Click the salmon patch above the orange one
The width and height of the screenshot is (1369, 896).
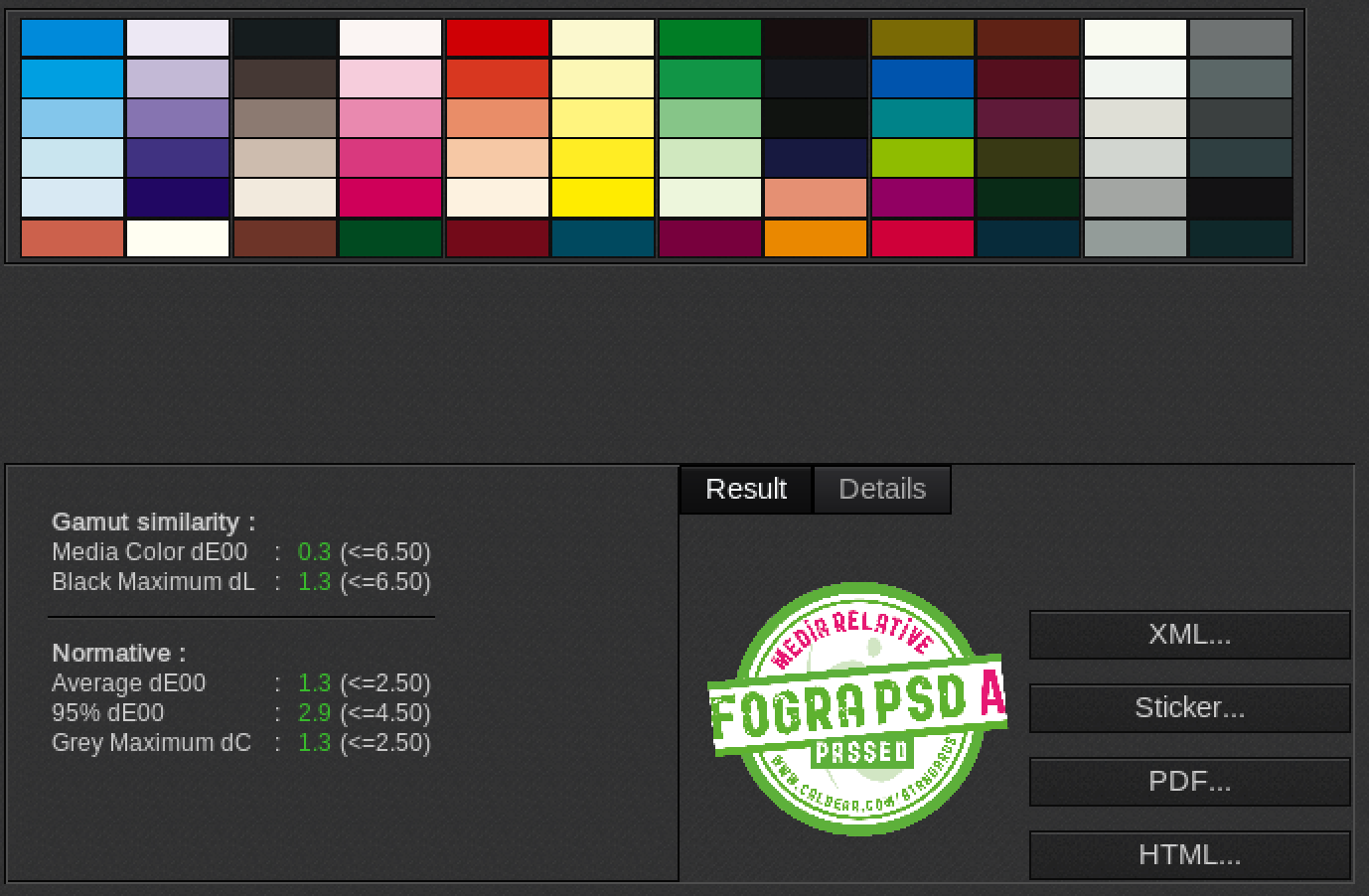(816, 198)
